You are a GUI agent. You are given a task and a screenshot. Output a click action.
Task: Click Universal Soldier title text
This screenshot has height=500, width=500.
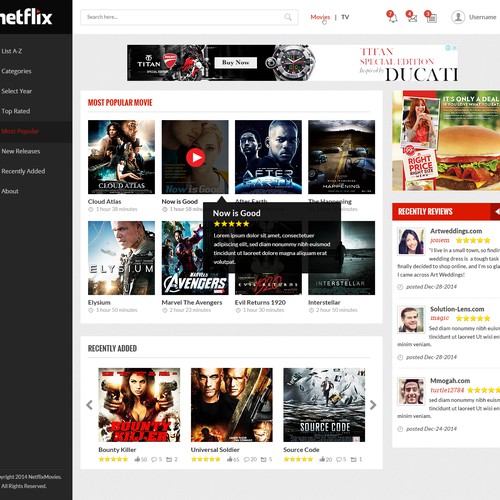pos(215,450)
